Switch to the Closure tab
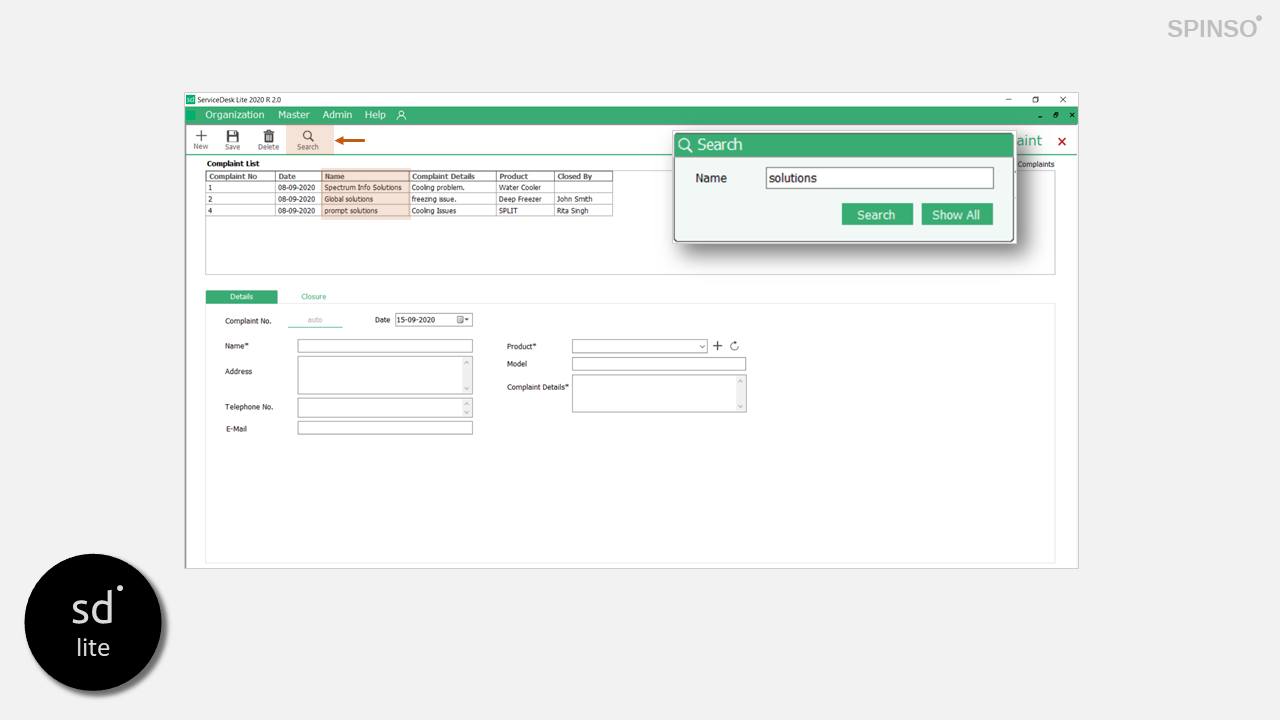Image resolution: width=1280 pixels, height=720 pixels. (x=314, y=297)
